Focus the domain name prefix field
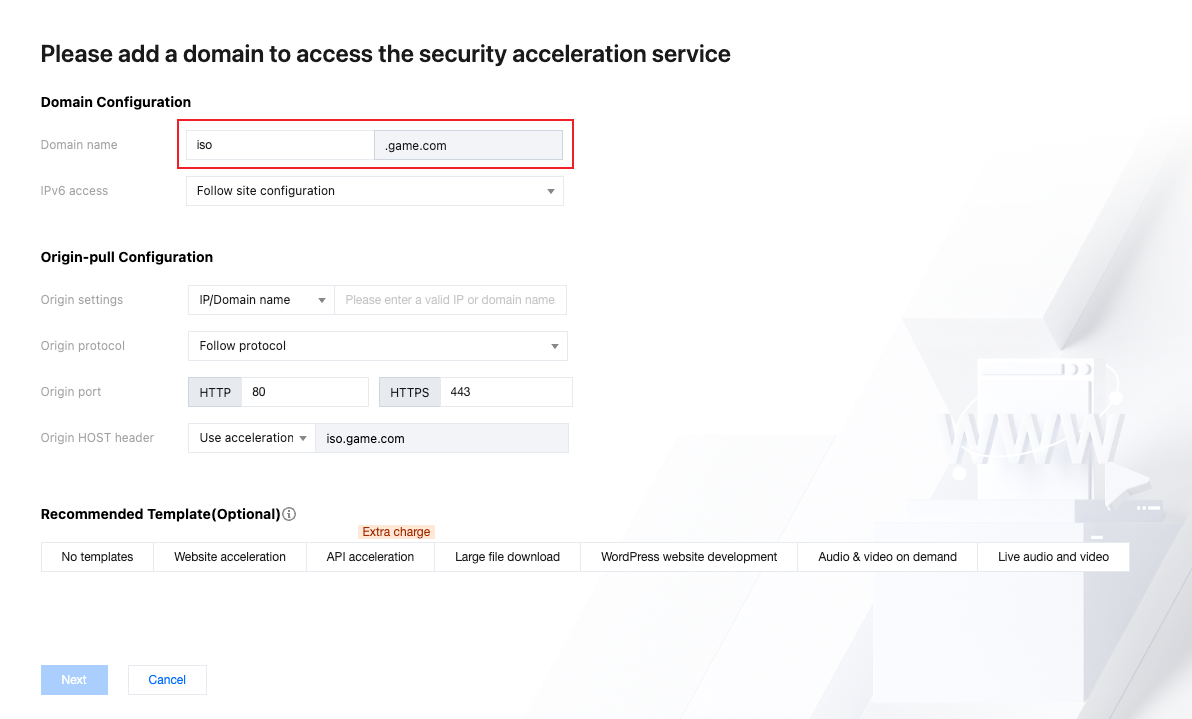The width and height of the screenshot is (1192, 719). click(x=280, y=145)
